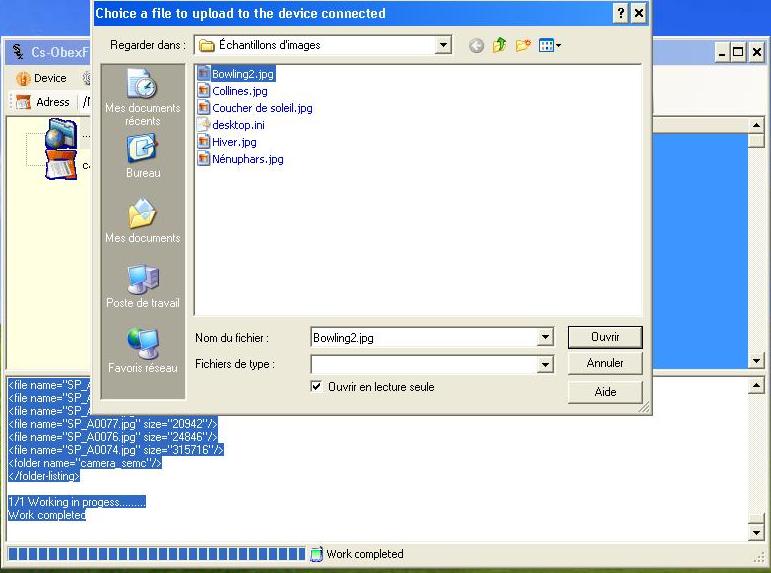Open Mes documents récents in places bar

click(x=142, y=98)
